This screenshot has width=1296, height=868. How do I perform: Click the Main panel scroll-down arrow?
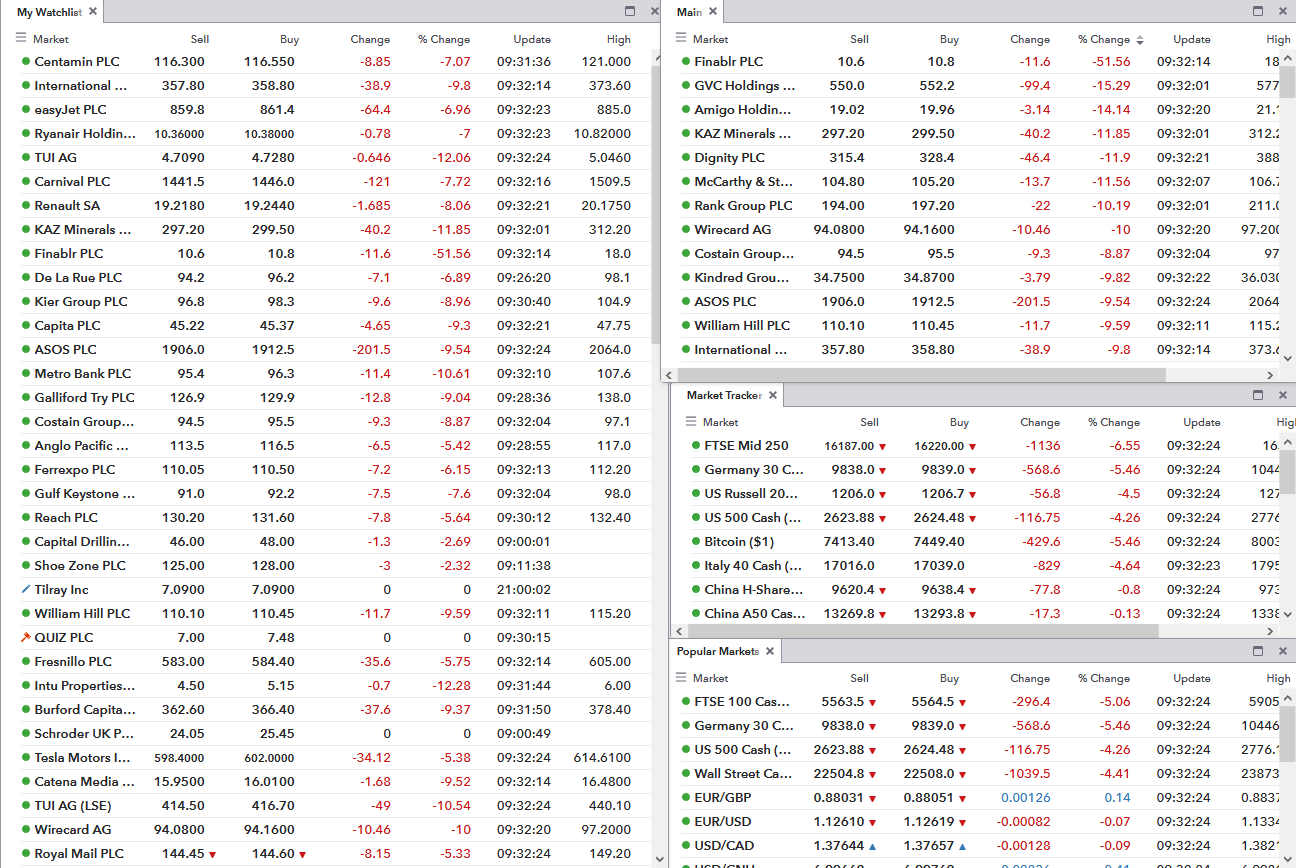click(1287, 358)
